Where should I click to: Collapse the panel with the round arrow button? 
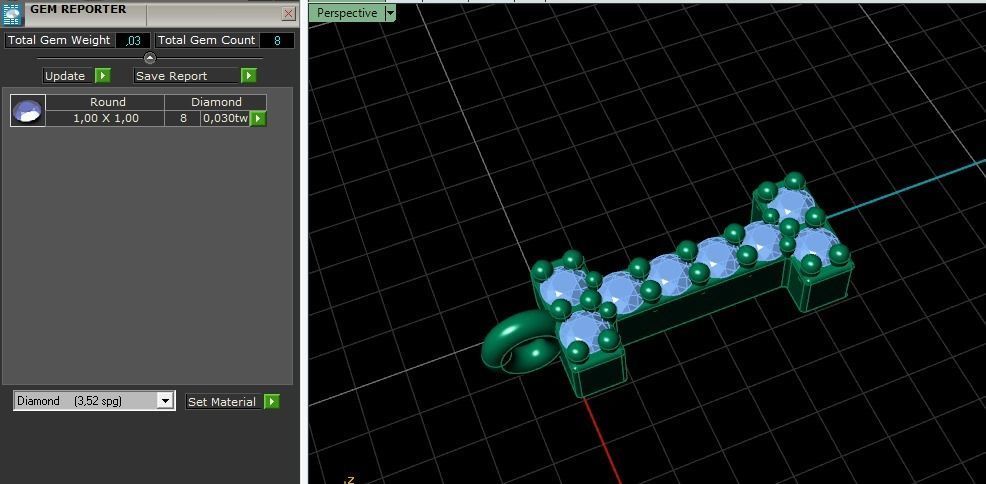pyautogui.click(x=150, y=58)
